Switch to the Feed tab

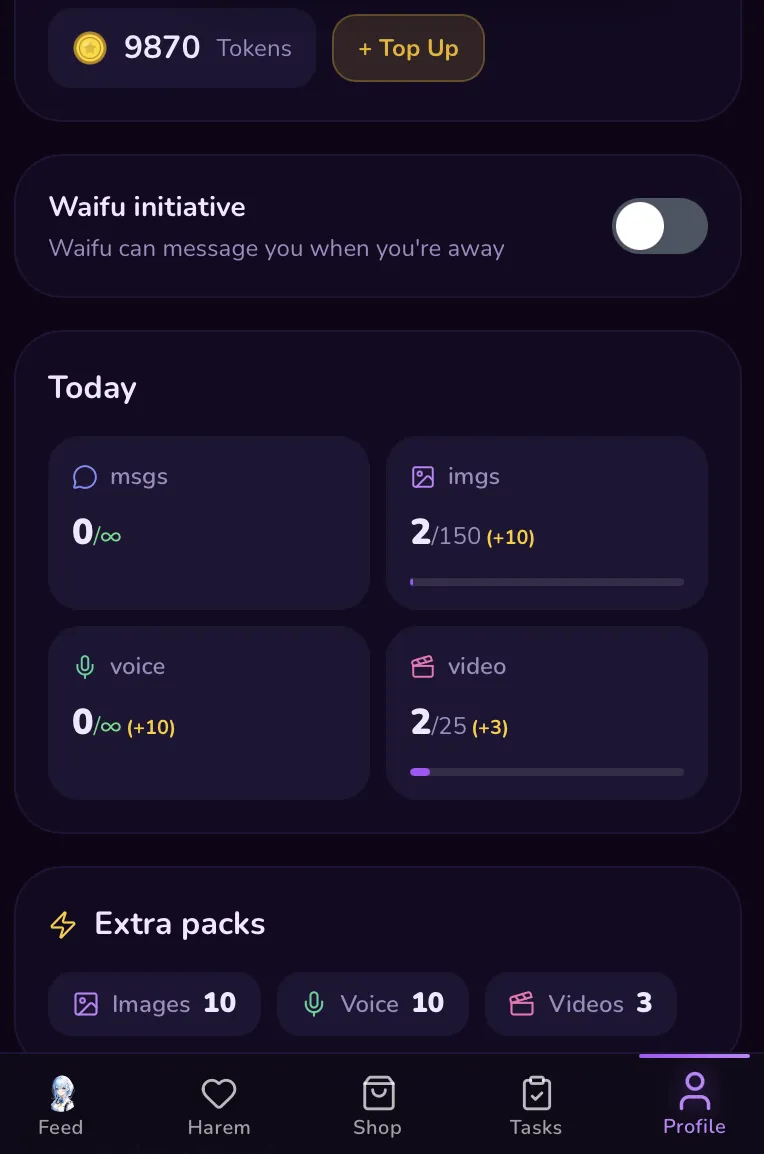[60, 1103]
